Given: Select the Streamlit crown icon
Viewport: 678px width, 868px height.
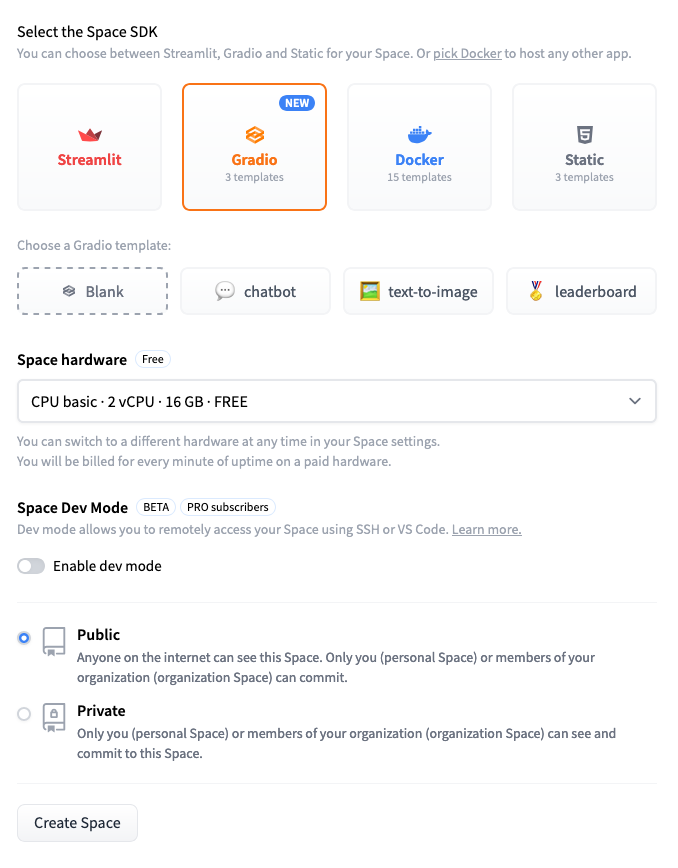Looking at the screenshot, I should click(x=90, y=135).
